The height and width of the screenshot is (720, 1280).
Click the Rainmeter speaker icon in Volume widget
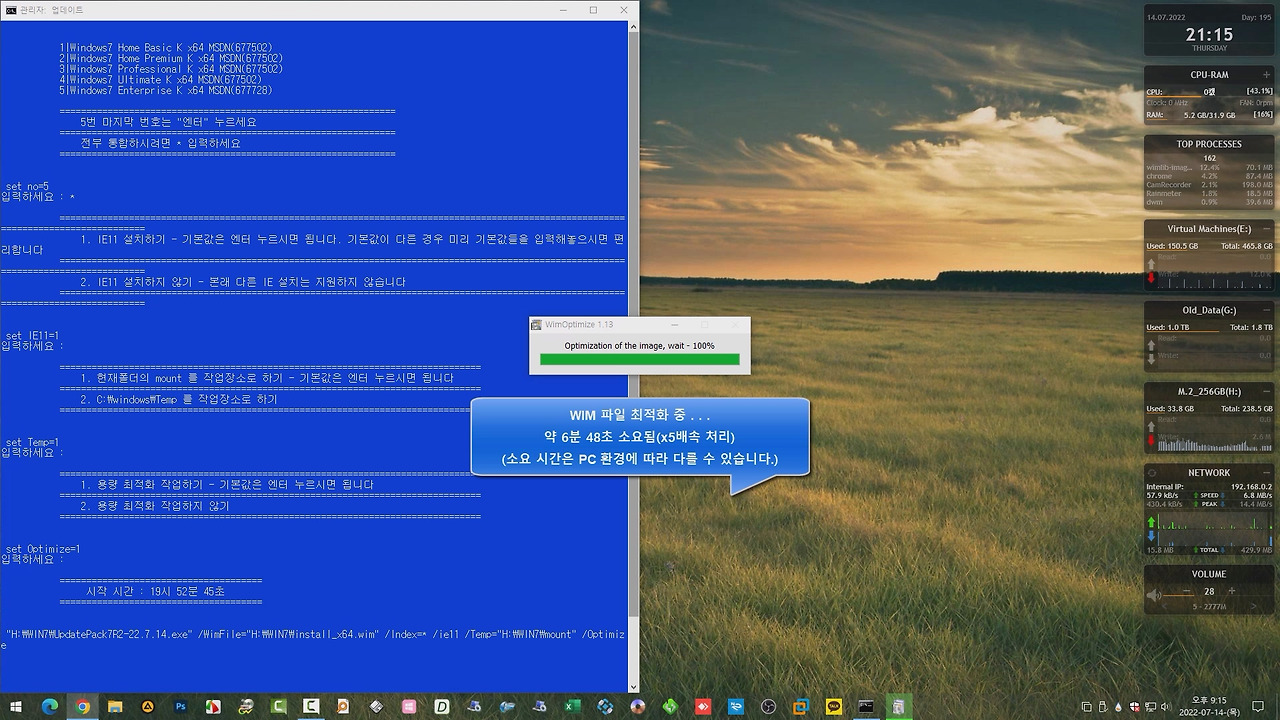point(1154,596)
